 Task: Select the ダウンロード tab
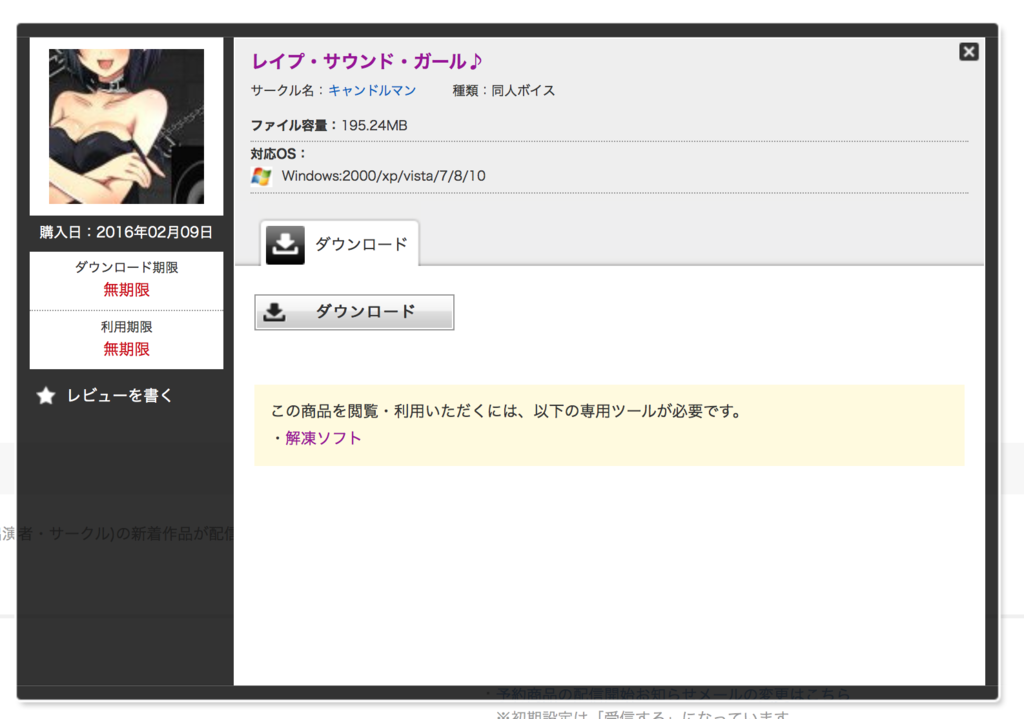point(340,244)
